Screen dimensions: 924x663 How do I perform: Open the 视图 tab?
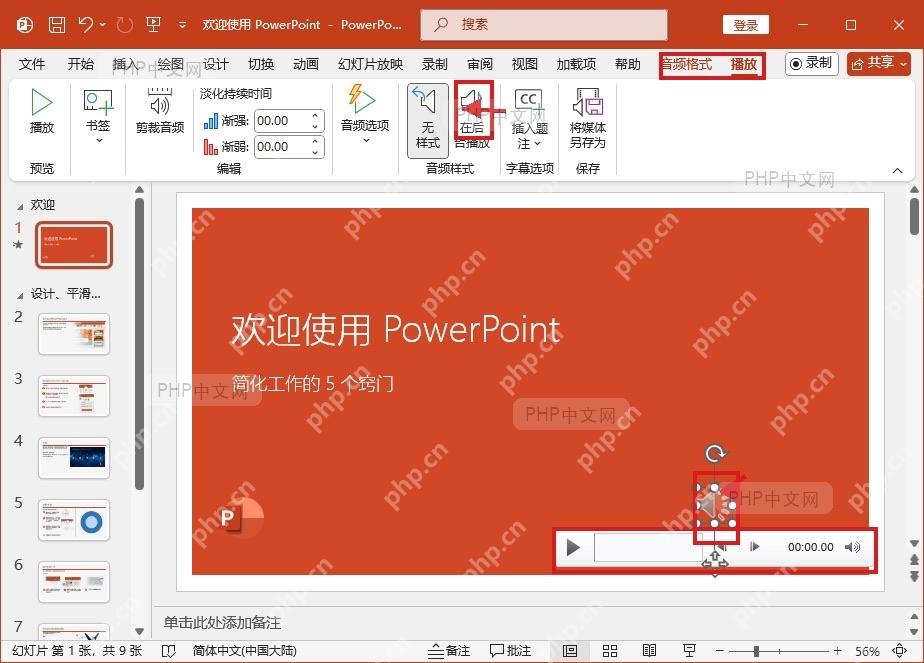click(x=524, y=64)
